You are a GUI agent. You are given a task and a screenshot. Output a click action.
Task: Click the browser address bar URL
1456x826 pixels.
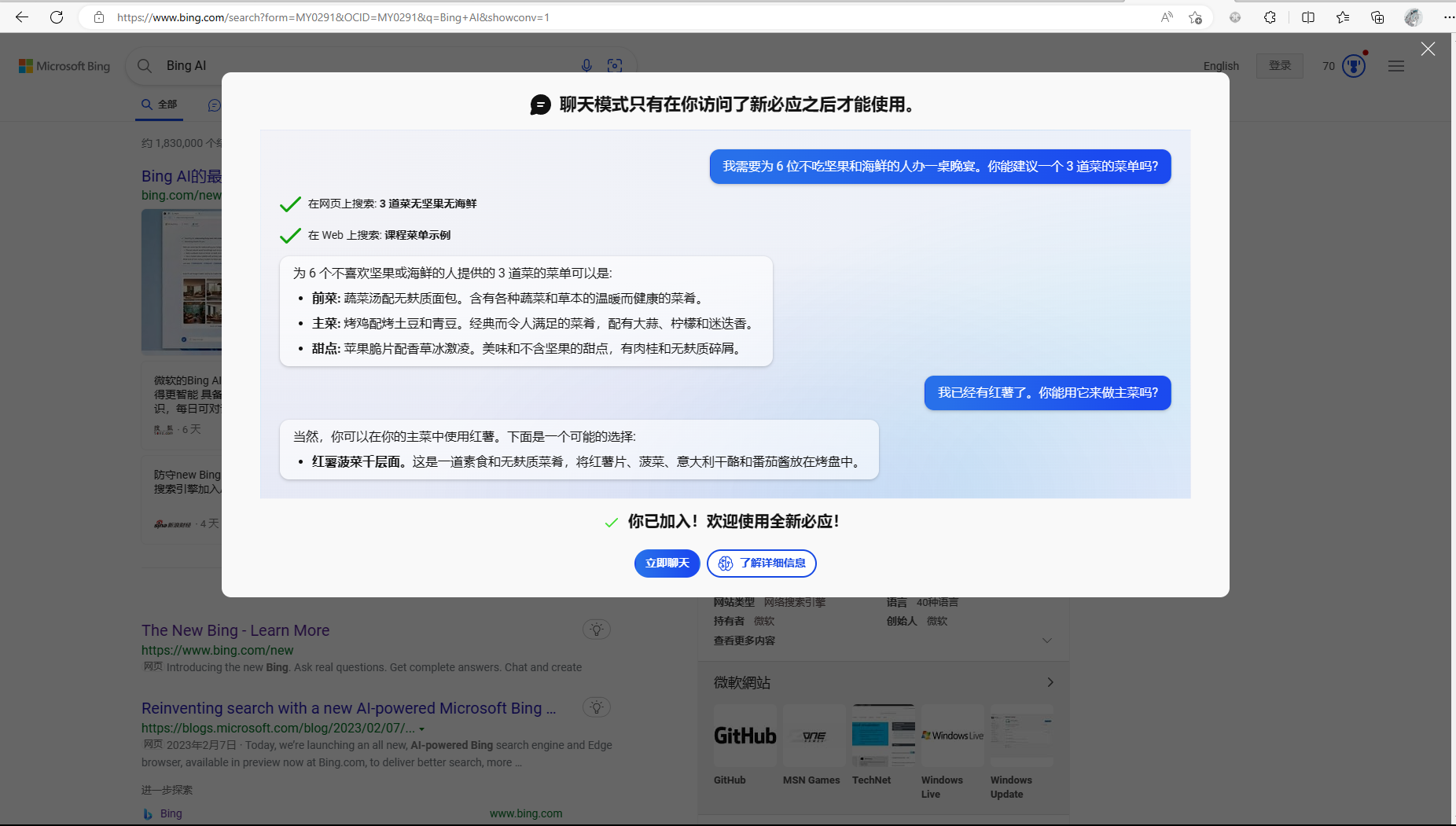(333, 17)
